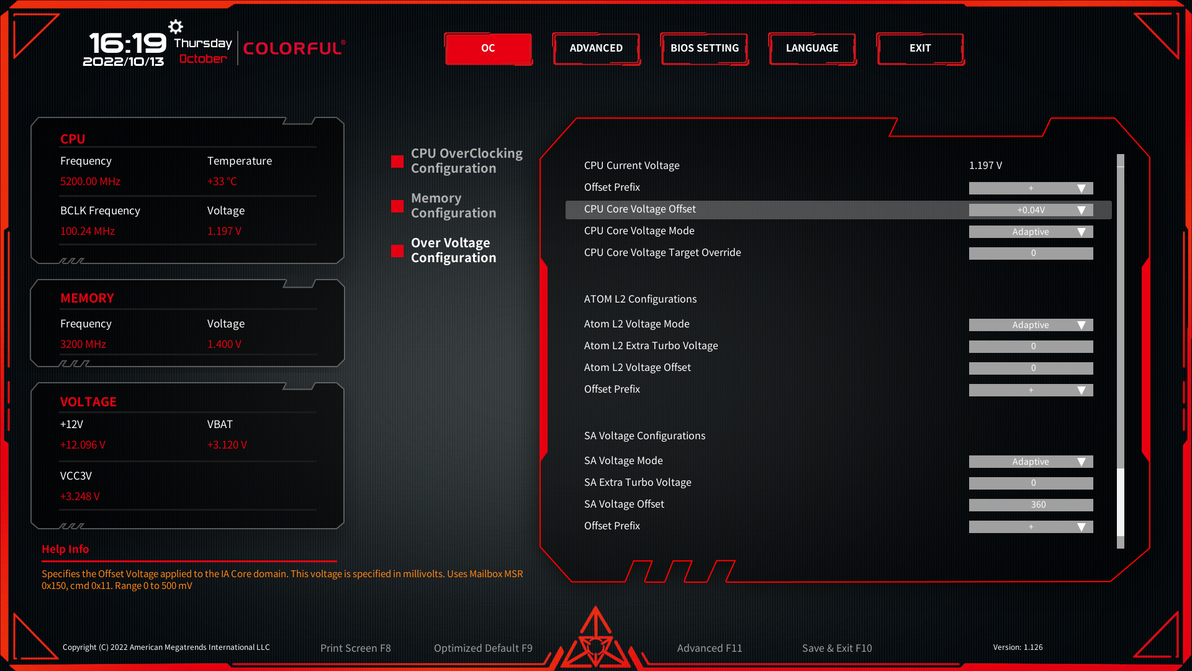The image size is (1192, 671).
Task: Click the VOLTAGE panel heading
Action: [x=88, y=402]
